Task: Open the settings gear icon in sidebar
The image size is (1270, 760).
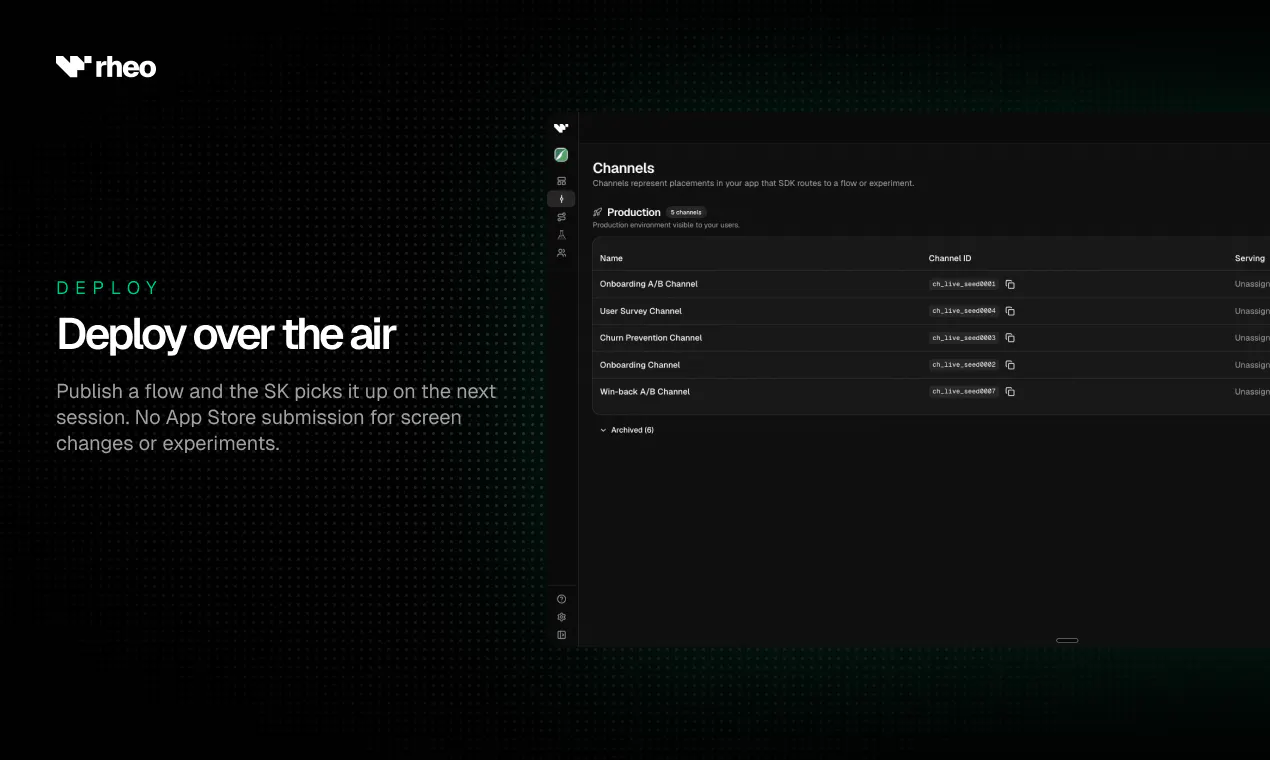Action: (x=561, y=617)
